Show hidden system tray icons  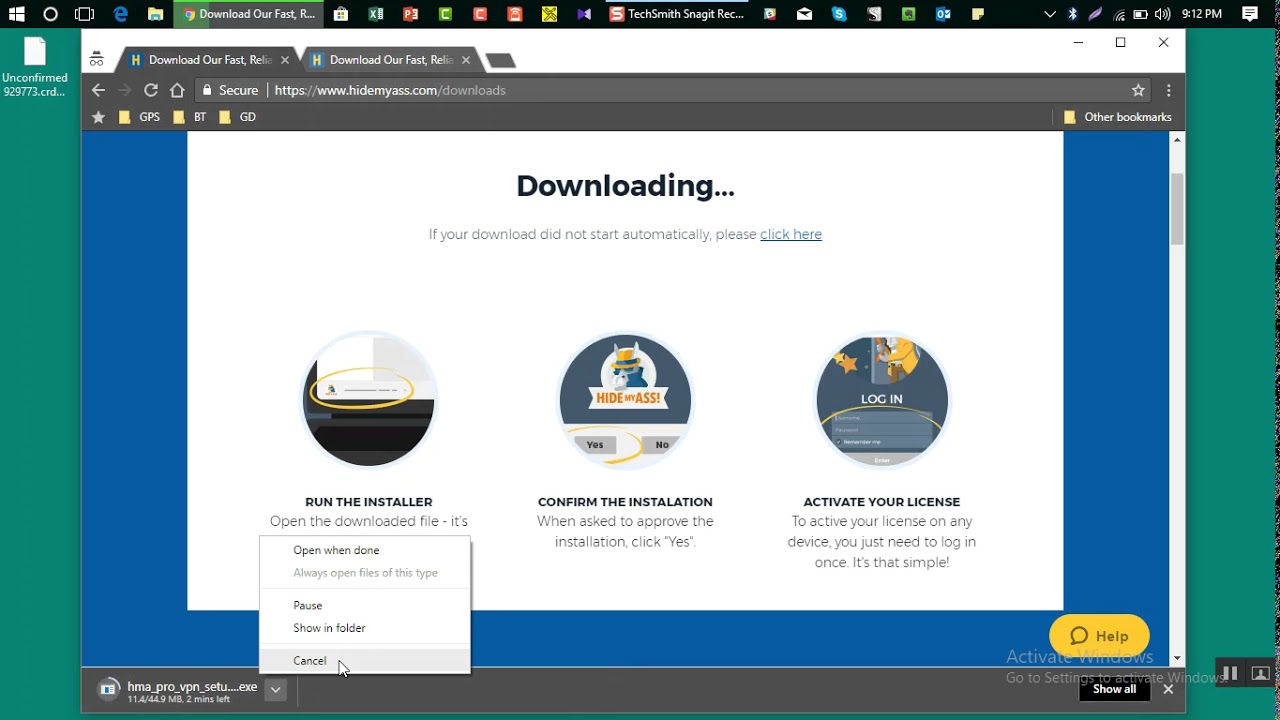[x=1049, y=14]
